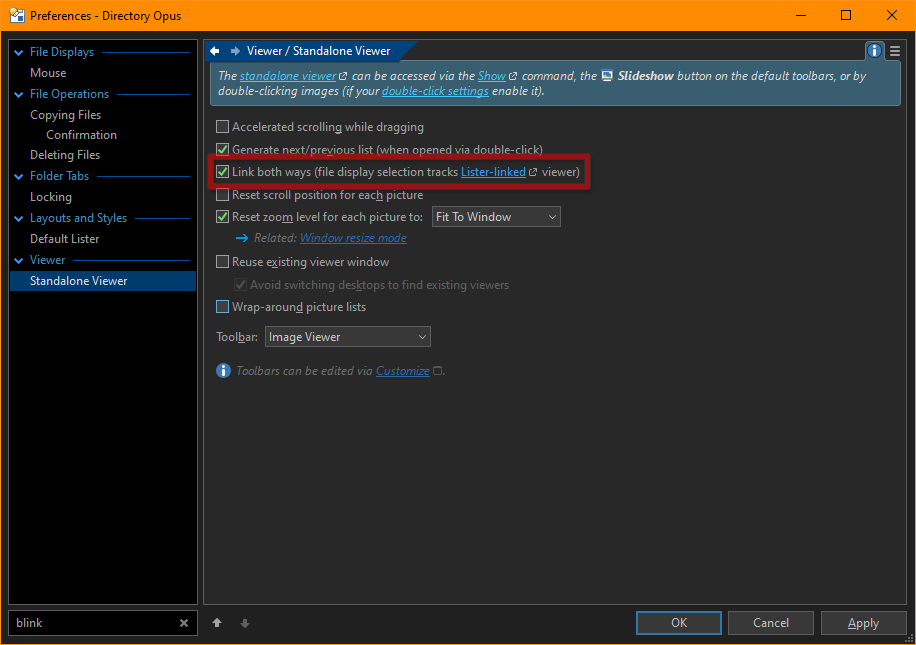916x645 pixels.
Task: Open the Locking page
Action: point(51,197)
